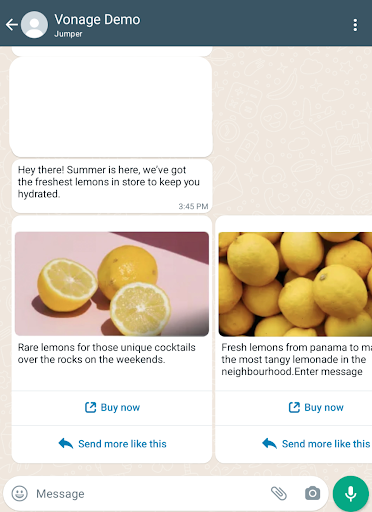
Task: Tap the emoji smiley icon
Action: coord(20,493)
